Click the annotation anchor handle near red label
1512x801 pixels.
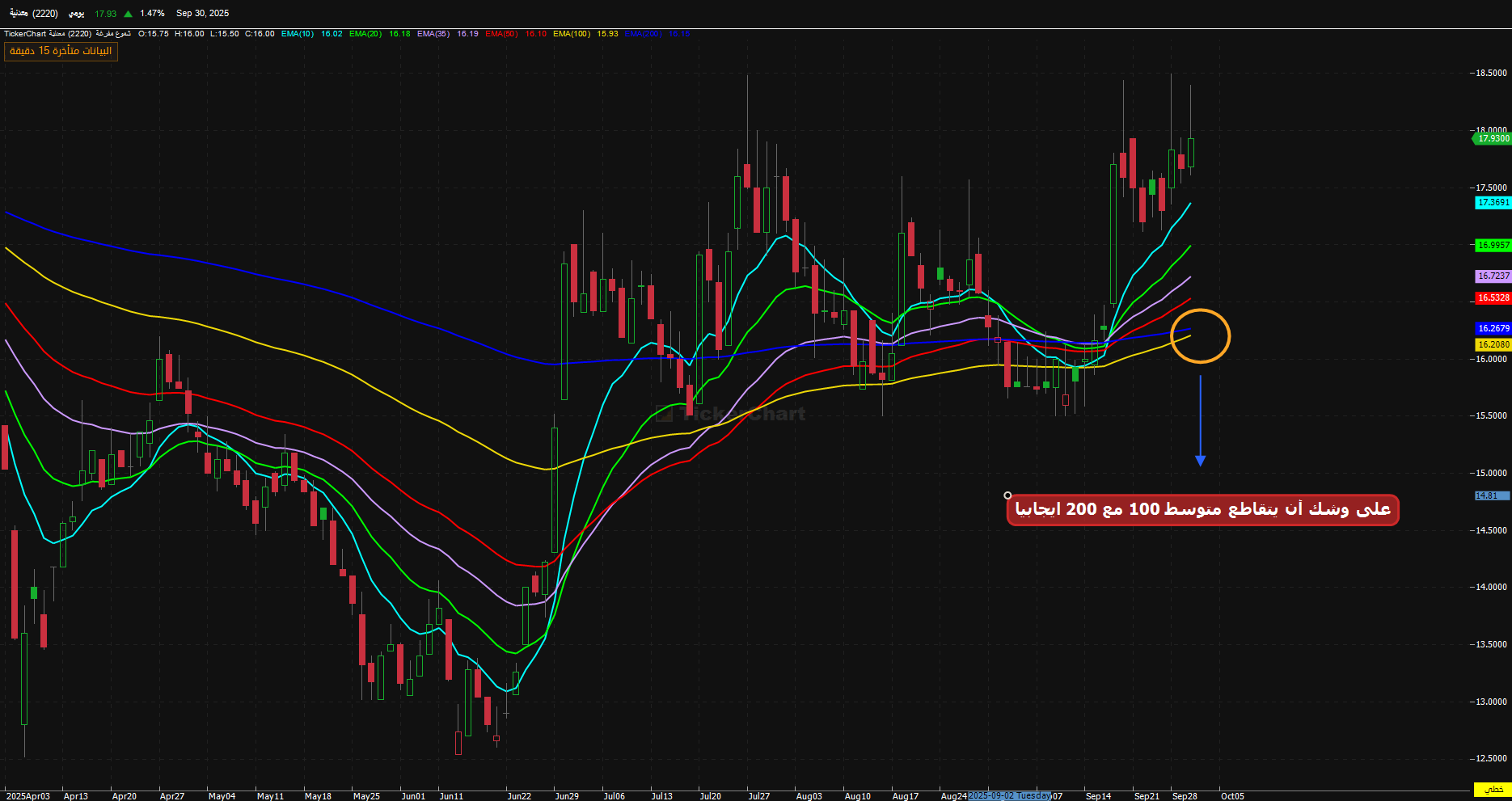pyautogui.click(x=1007, y=495)
